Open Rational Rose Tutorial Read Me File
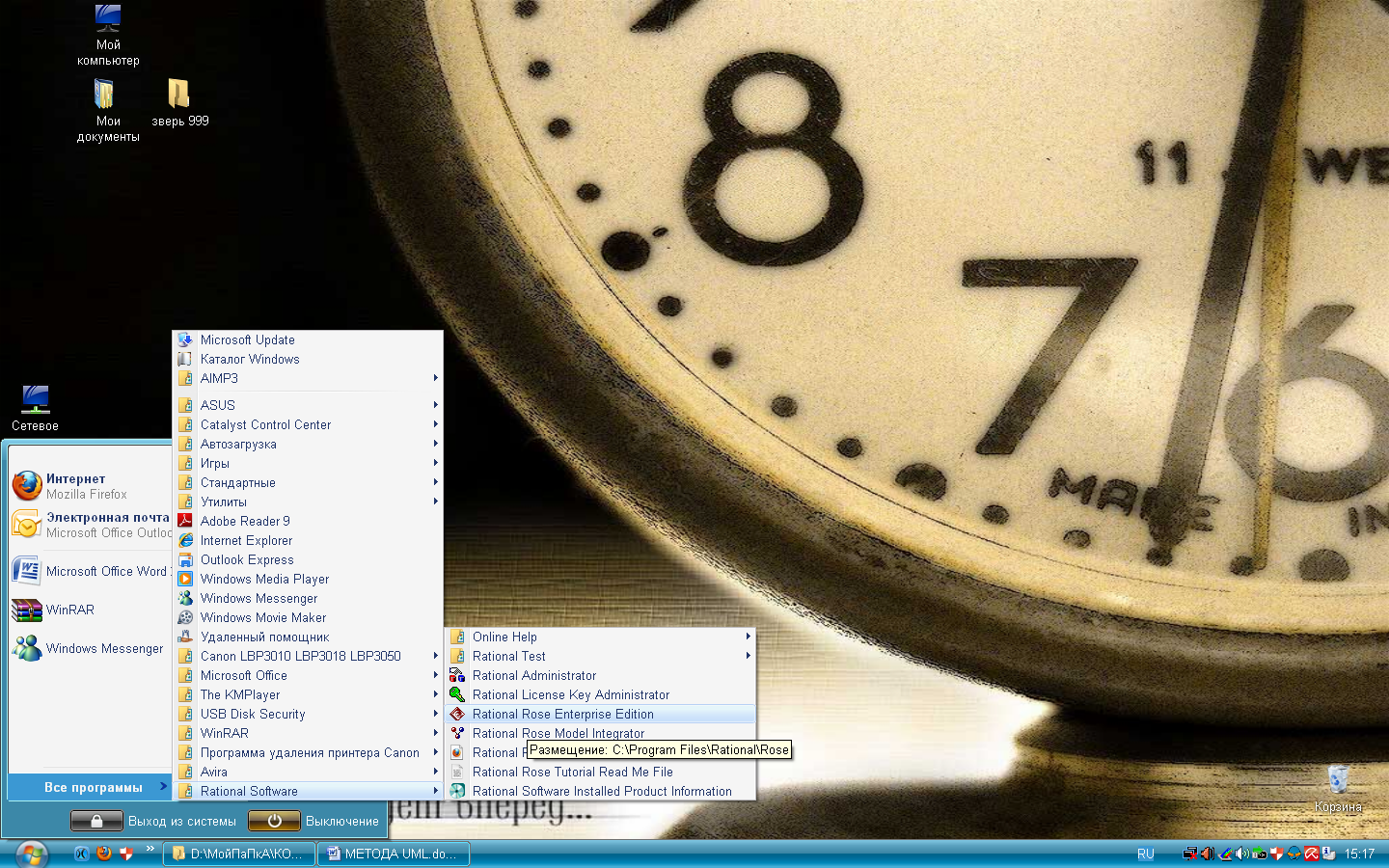The height and width of the screenshot is (868, 1389). (600, 772)
